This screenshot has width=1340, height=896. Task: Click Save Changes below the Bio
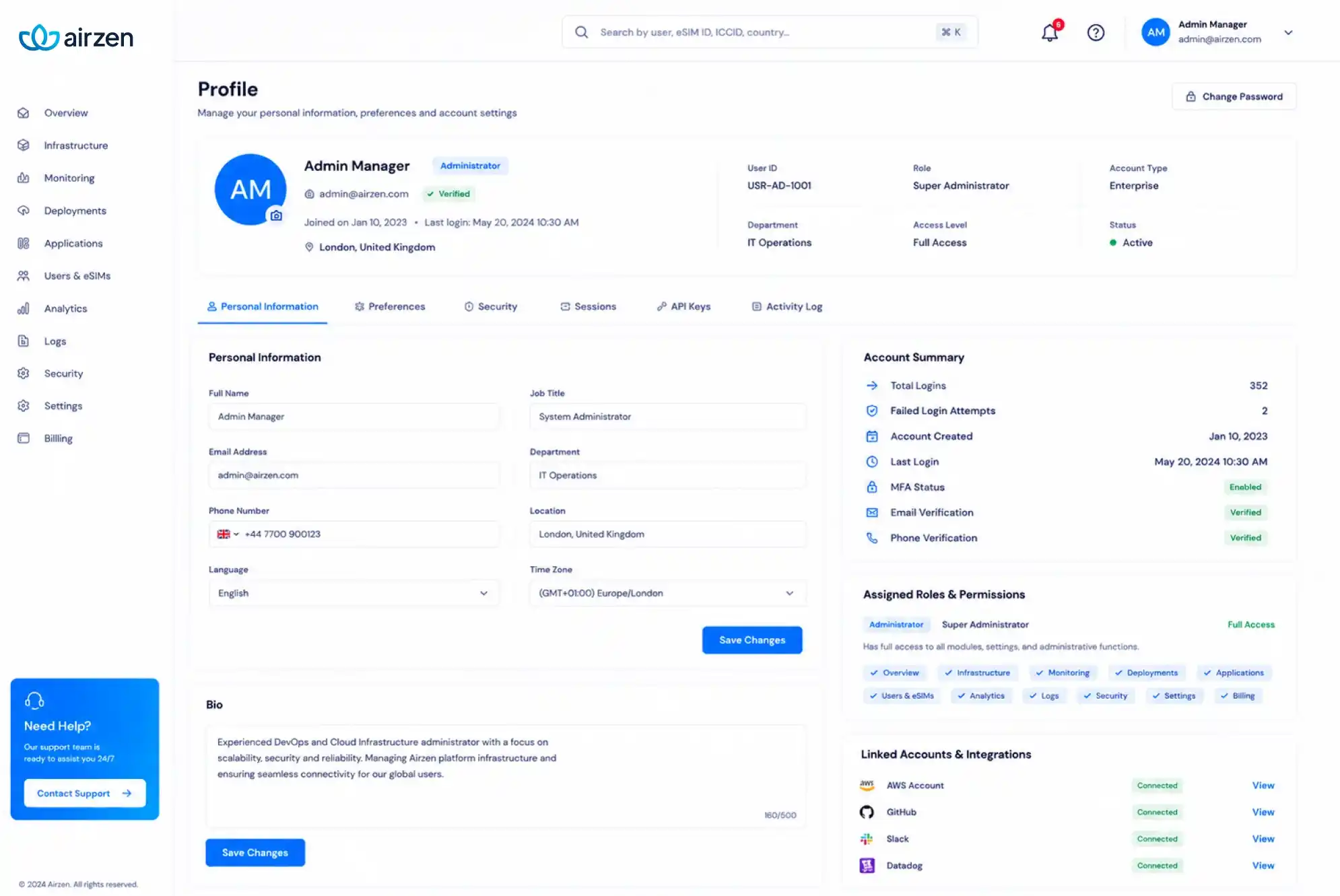(x=255, y=853)
